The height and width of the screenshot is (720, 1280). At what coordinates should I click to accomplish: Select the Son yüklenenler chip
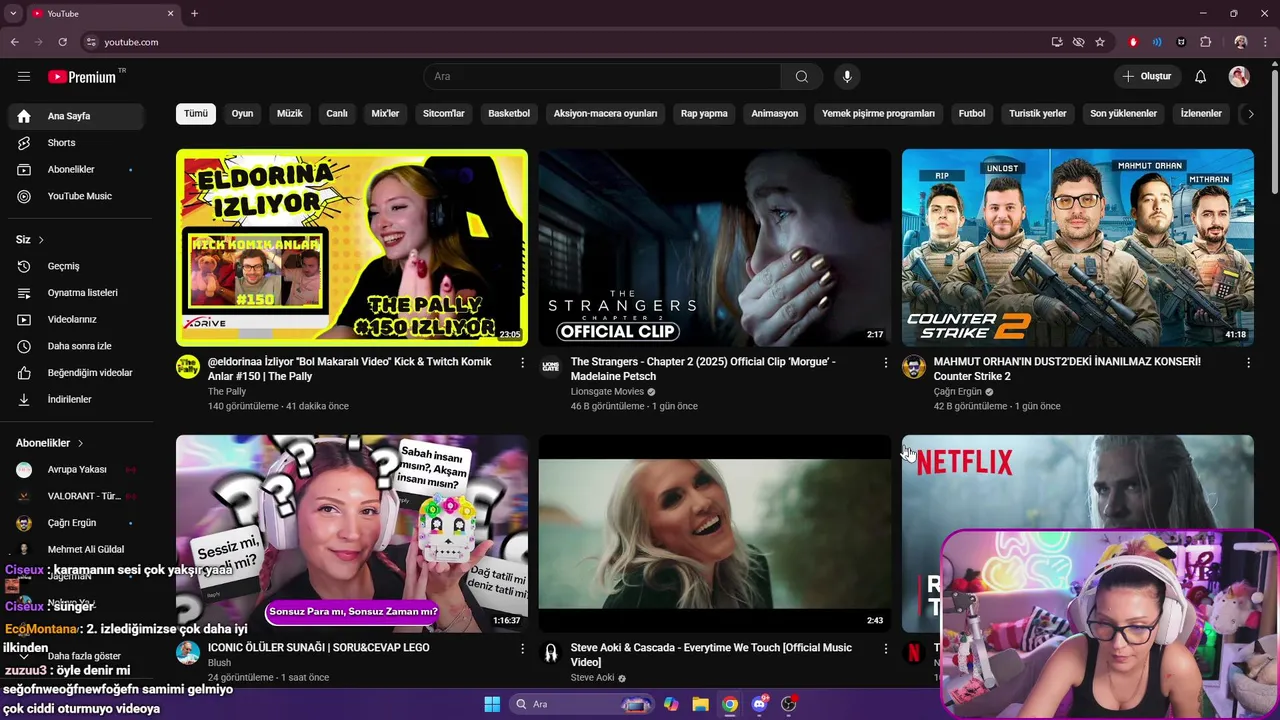point(1123,114)
